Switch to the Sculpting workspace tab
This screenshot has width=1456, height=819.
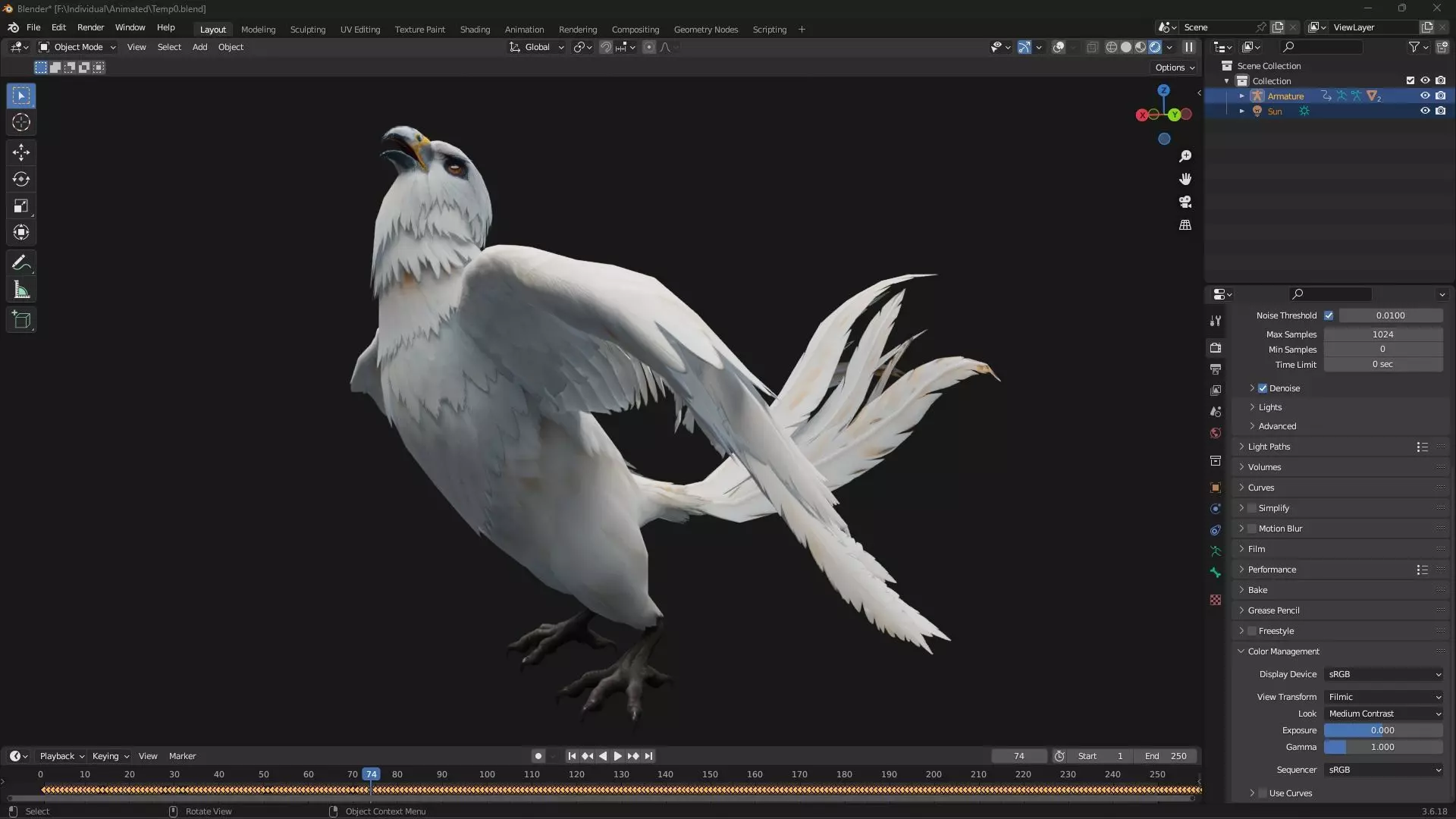307,30
